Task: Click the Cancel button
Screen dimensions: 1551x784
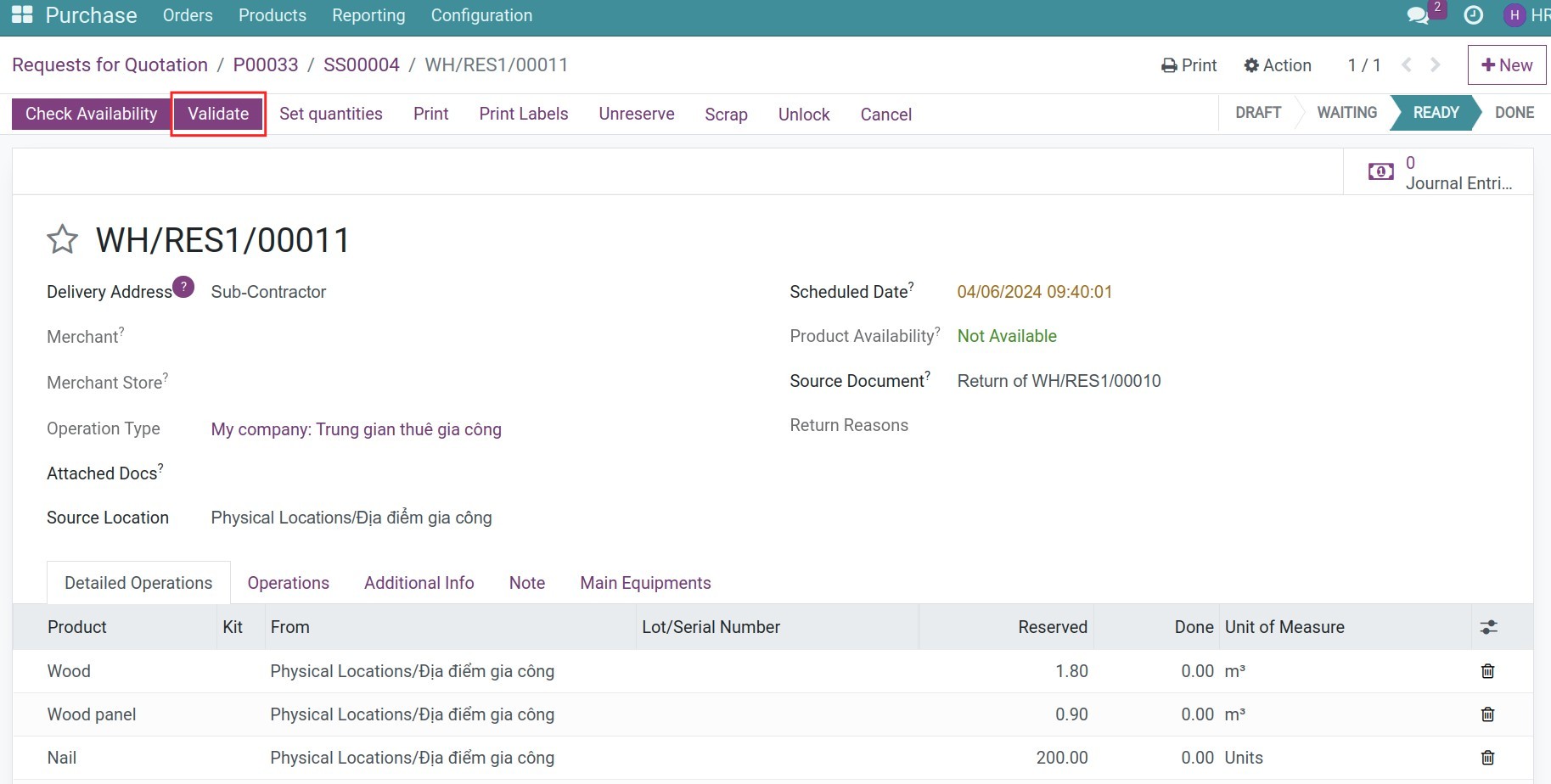Action: pos(886,114)
